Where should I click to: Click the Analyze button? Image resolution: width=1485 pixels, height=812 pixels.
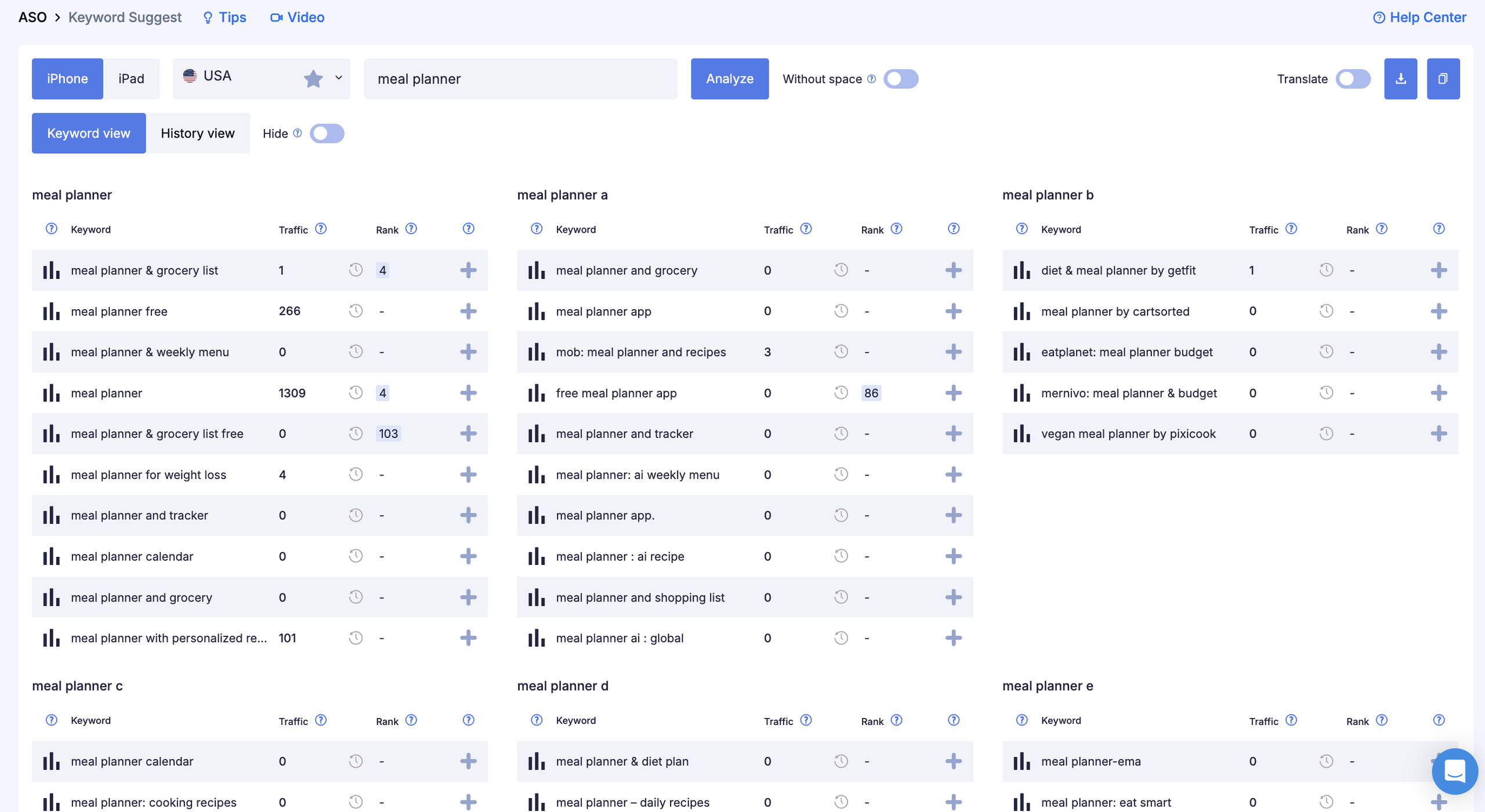pyautogui.click(x=730, y=78)
